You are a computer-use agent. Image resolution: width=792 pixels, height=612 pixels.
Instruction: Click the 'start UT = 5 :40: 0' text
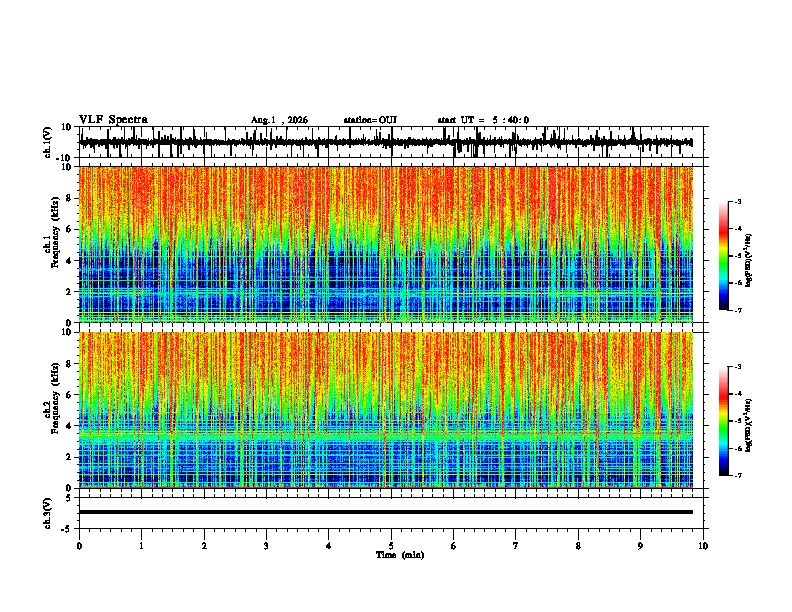tap(483, 120)
